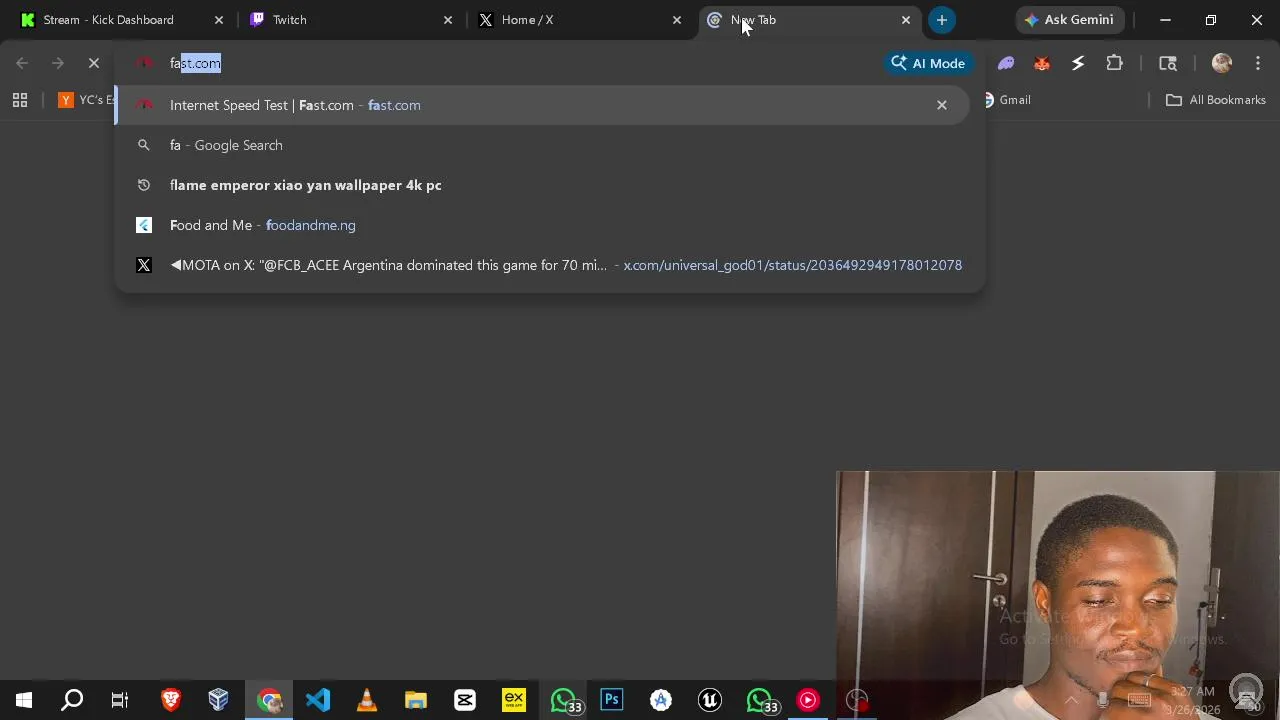Launch Photoshop from the taskbar

[612, 700]
